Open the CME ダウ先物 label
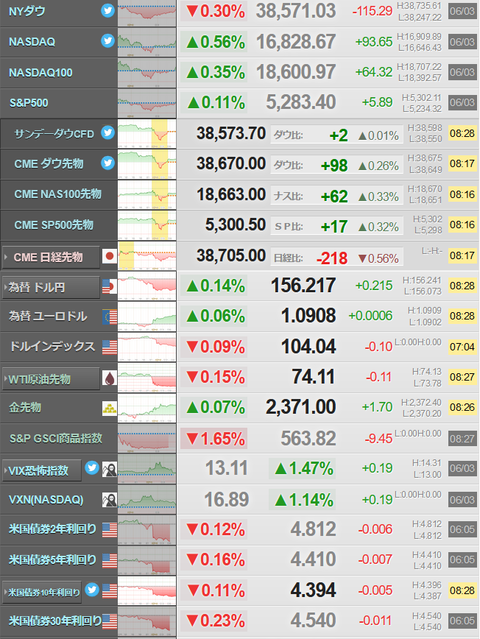This screenshot has width=480, height=639. 49,164
